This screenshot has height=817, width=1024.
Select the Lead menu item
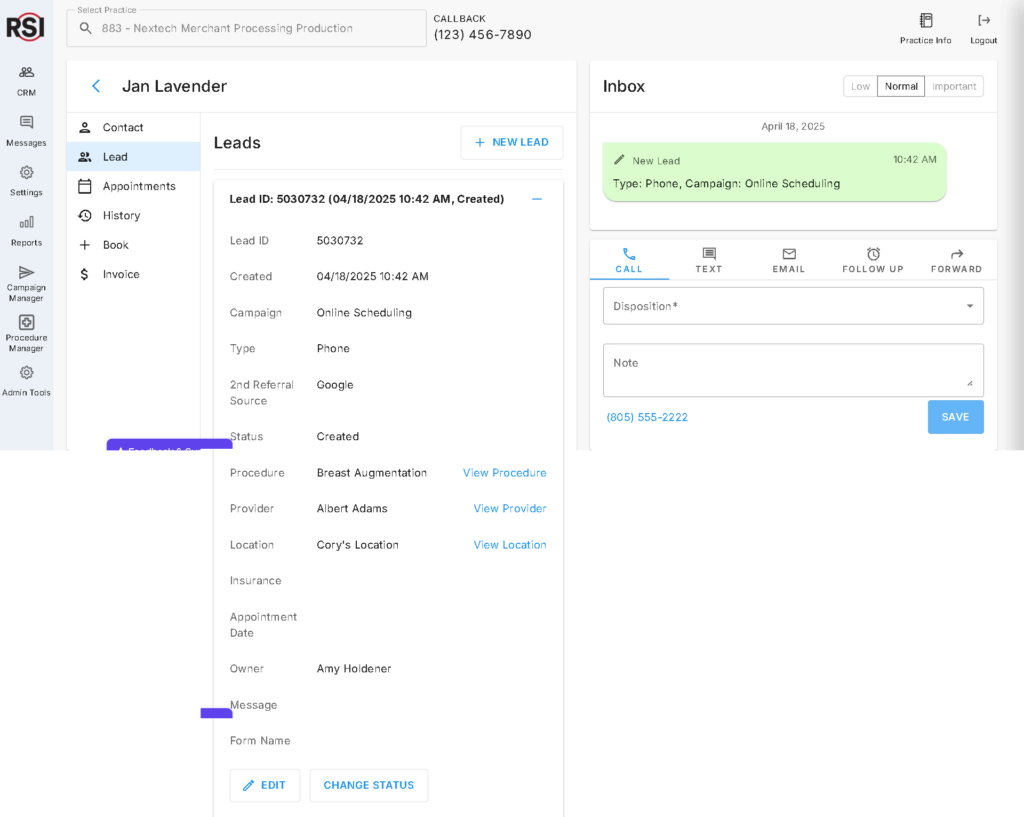point(133,157)
